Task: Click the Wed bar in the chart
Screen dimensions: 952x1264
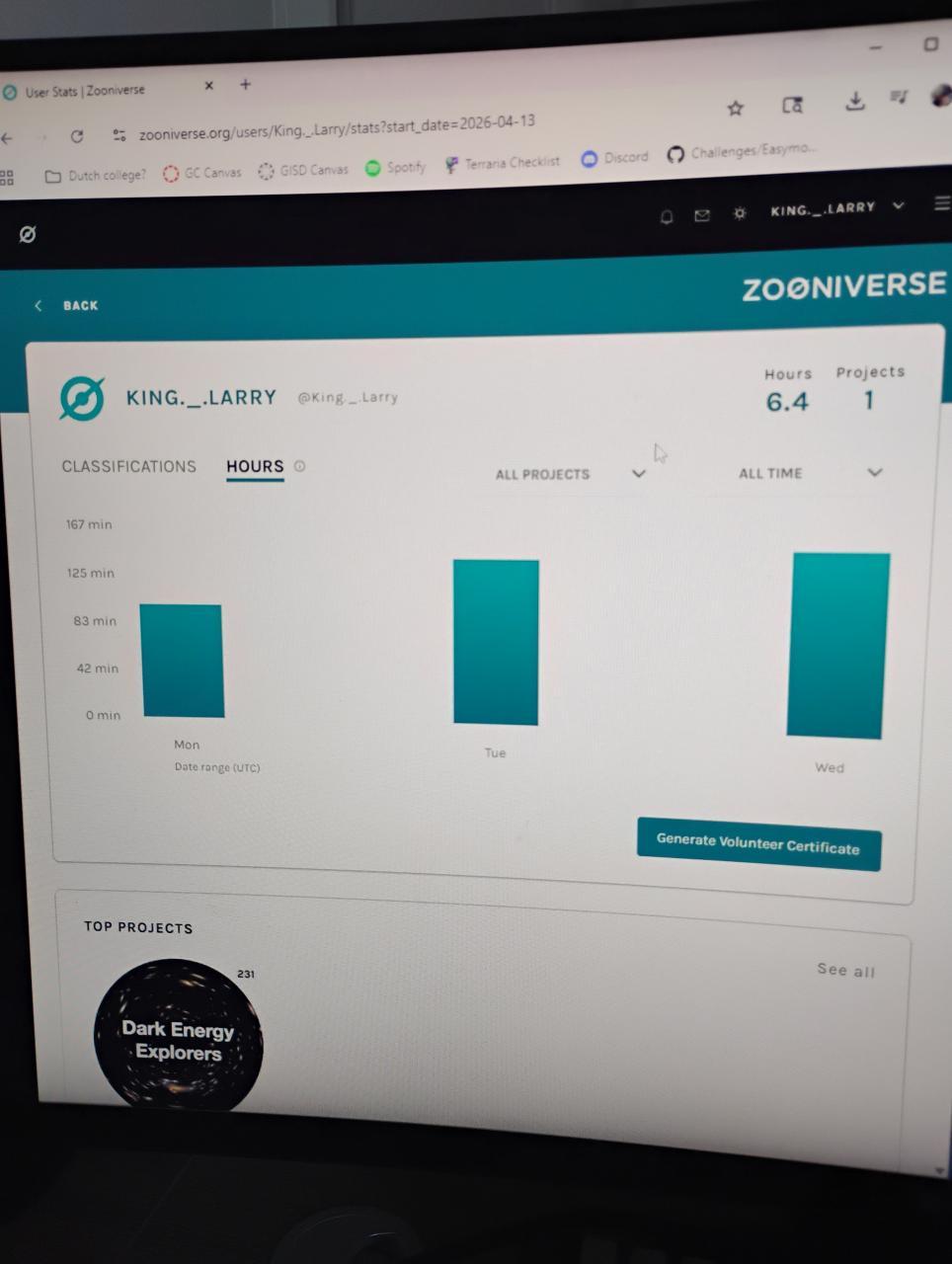Action: tap(837, 646)
